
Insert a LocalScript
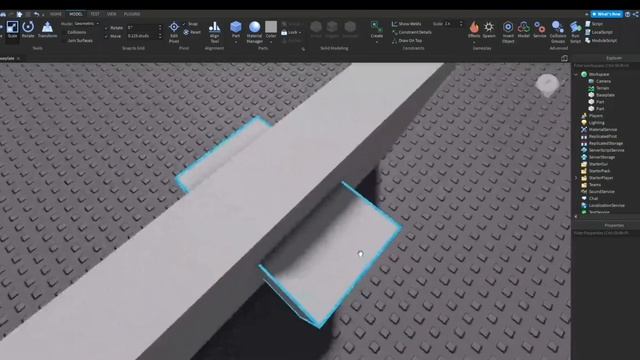[x=599, y=32]
